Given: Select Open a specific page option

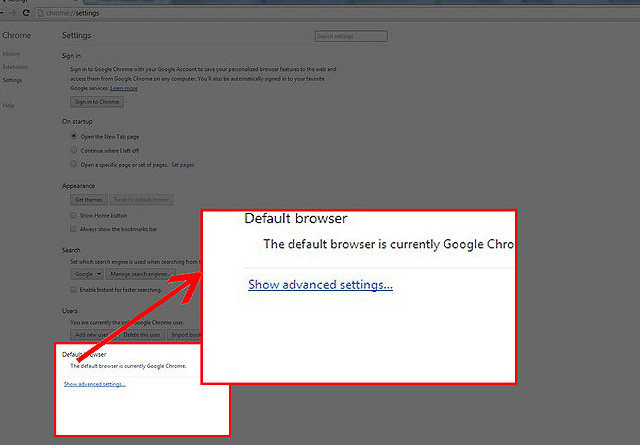Looking at the screenshot, I should click(73, 164).
